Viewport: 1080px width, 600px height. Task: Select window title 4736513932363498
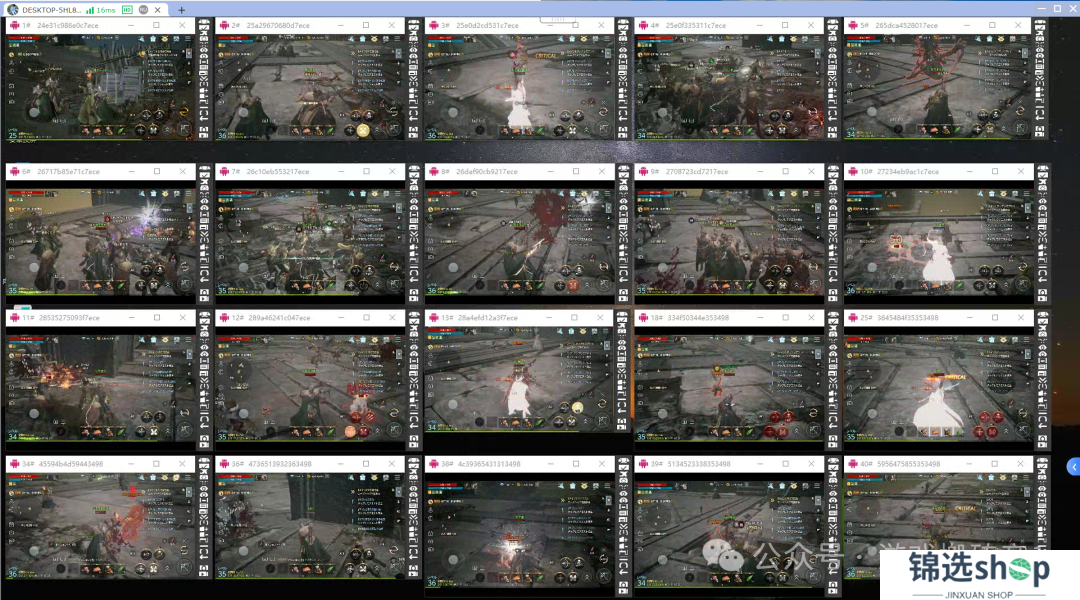tap(280, 464)
